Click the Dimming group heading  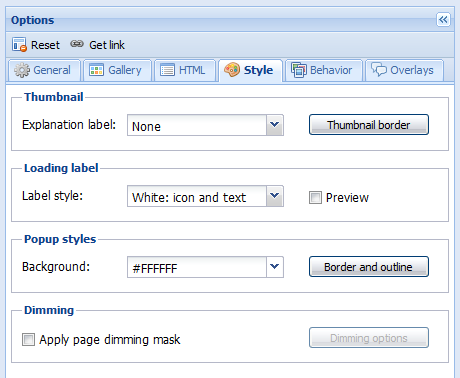click(49, 310)
